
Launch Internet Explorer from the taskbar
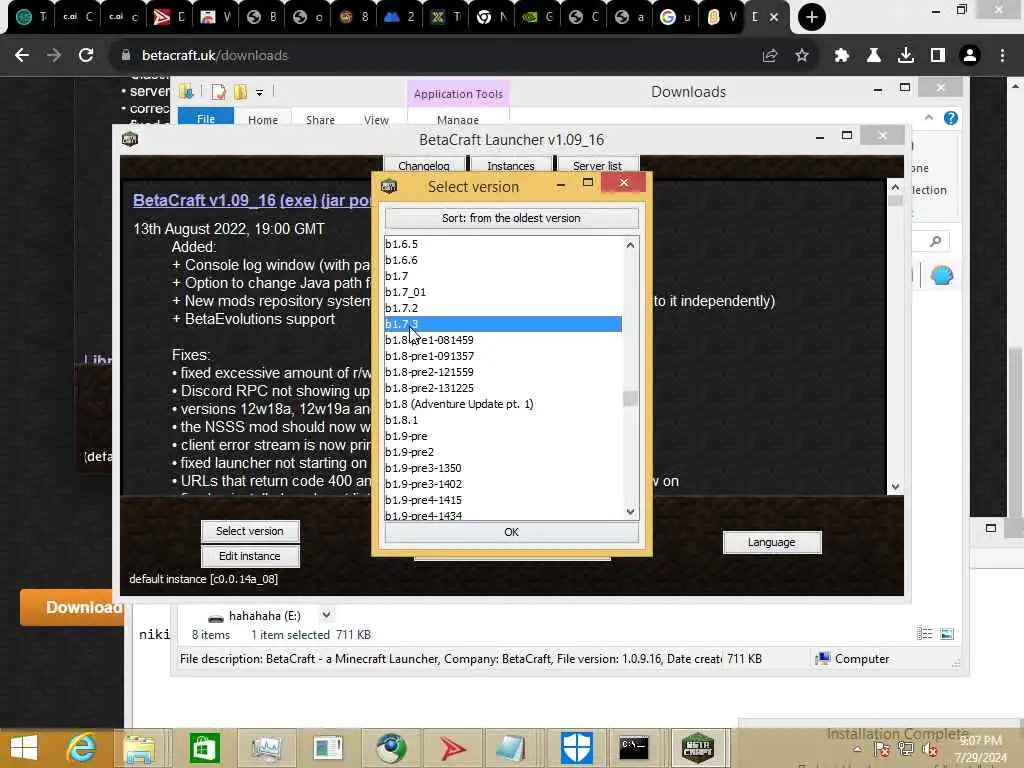82,748
